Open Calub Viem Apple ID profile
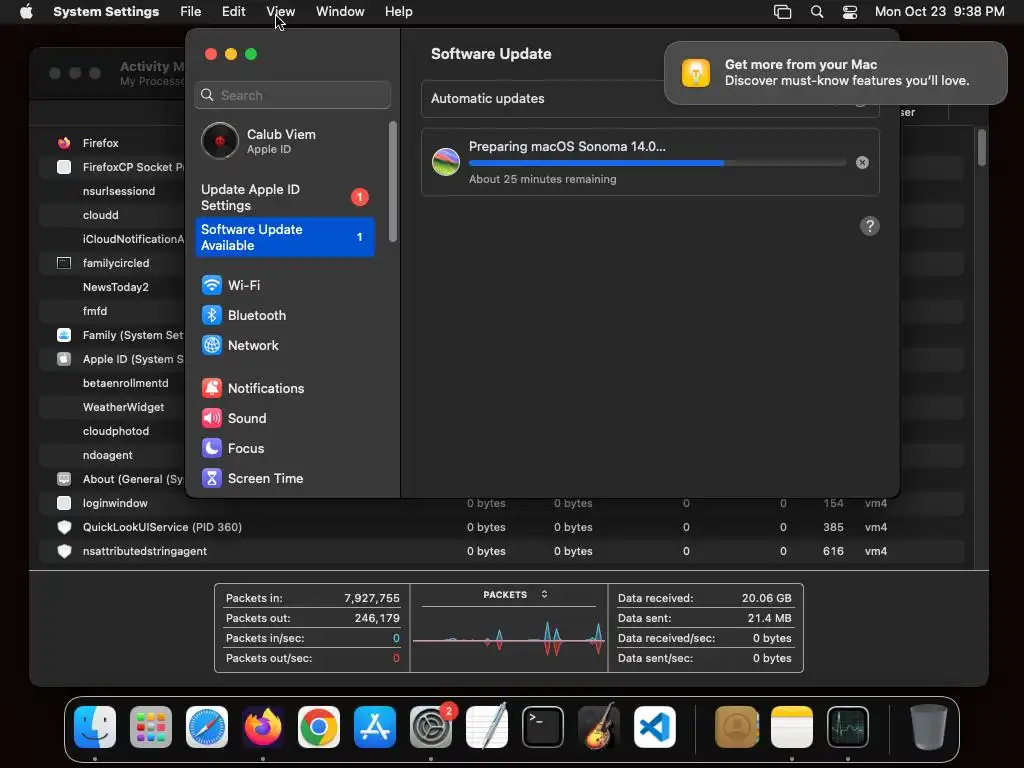This screenshot has height=768, width=1024. pyautogui.click(x=285, y=141)
